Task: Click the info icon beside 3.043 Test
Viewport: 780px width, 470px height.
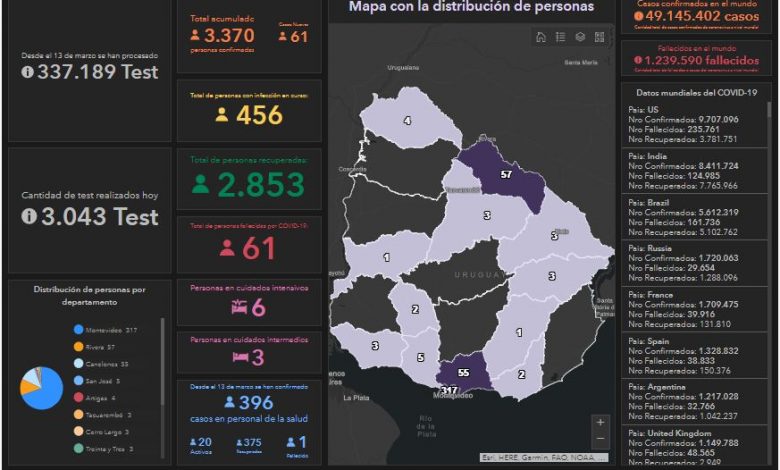Action: 27,216
